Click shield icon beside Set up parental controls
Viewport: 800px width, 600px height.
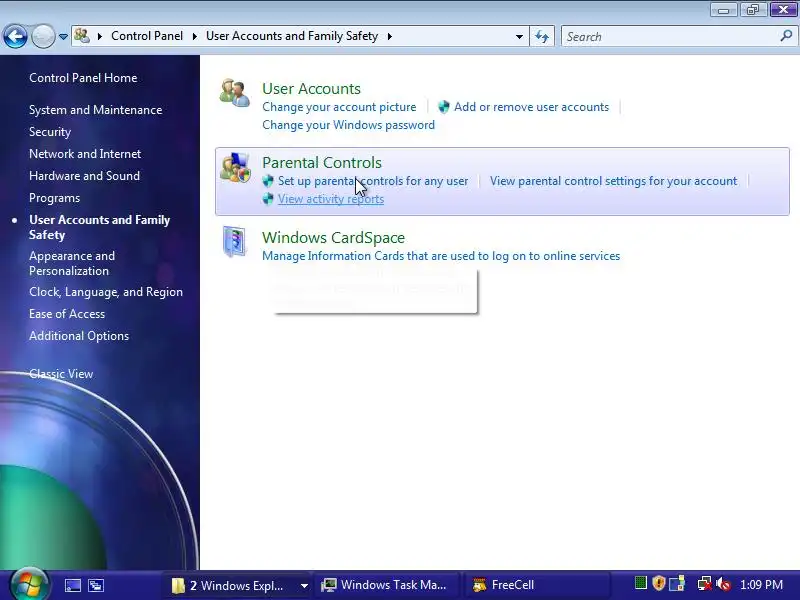268,181
